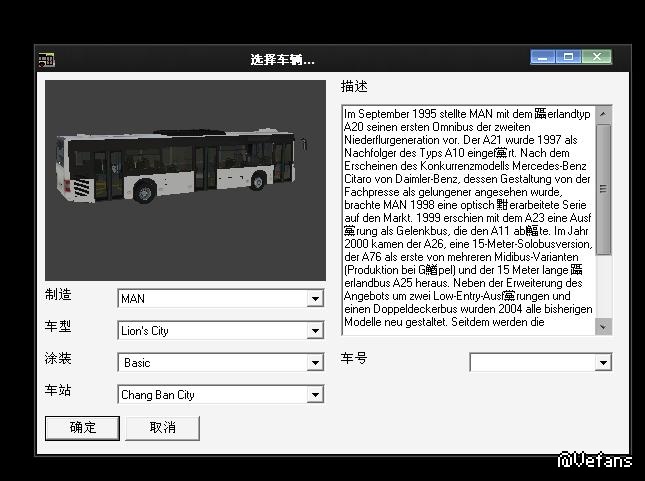Click the 车号 label text
Screen dimensions: 645x481
[x=354, y=358]
